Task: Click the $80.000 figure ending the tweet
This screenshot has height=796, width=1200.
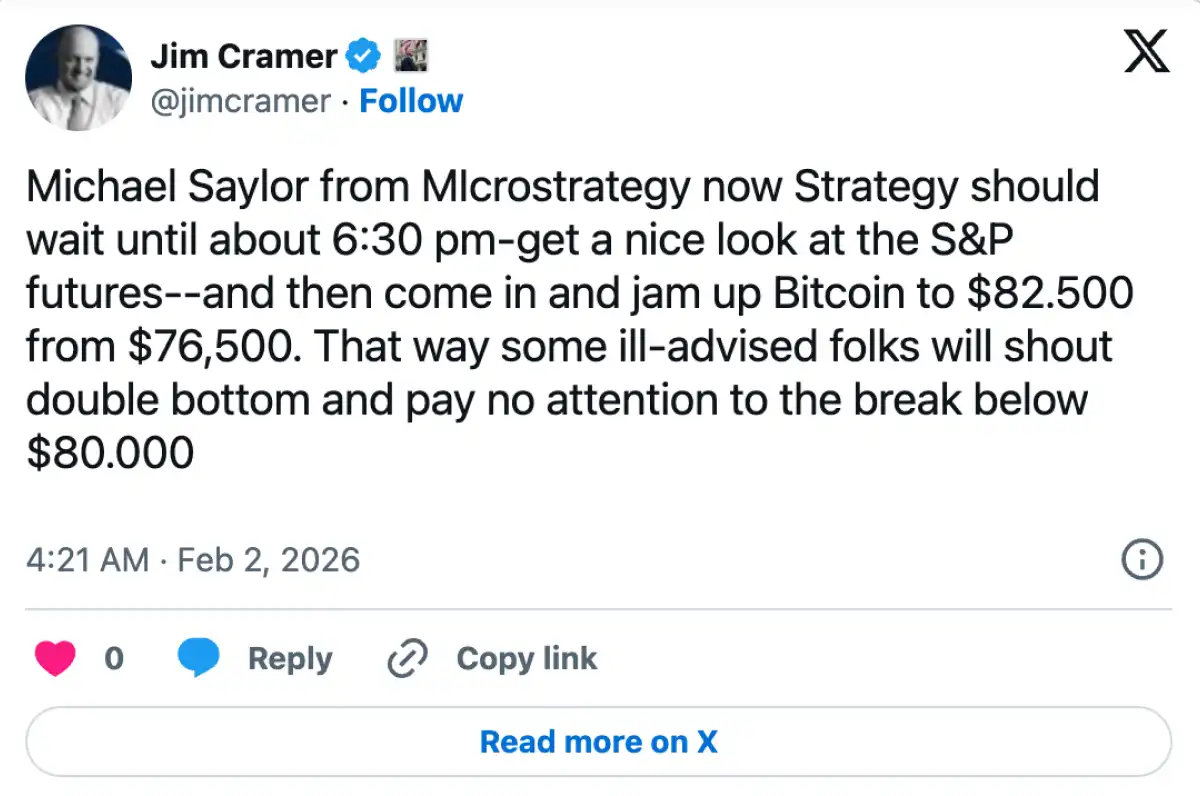Action: pyautogui.click(x=110, y=453)
